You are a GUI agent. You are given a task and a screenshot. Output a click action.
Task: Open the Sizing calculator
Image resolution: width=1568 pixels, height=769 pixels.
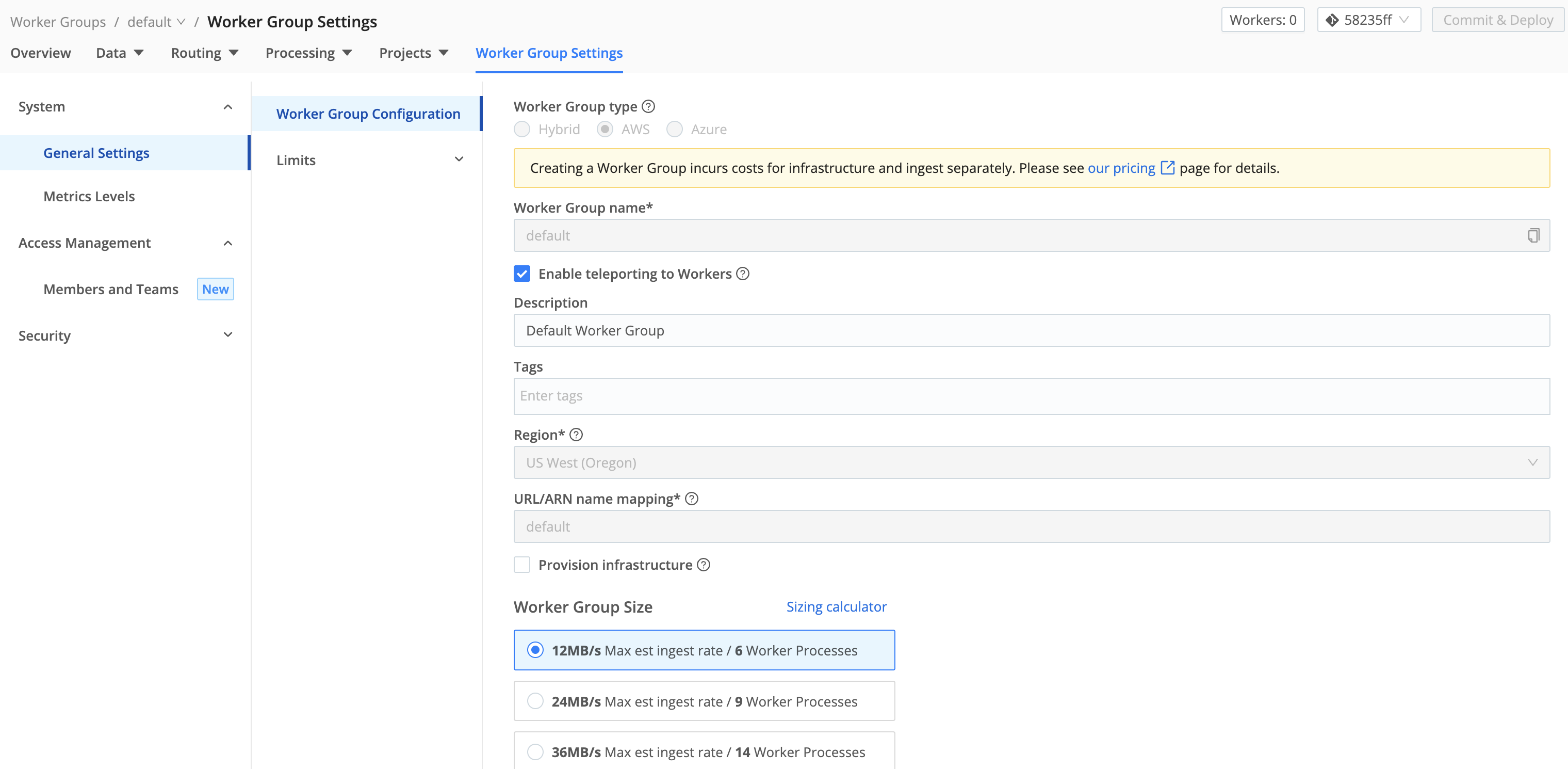(x=836, y=606)
